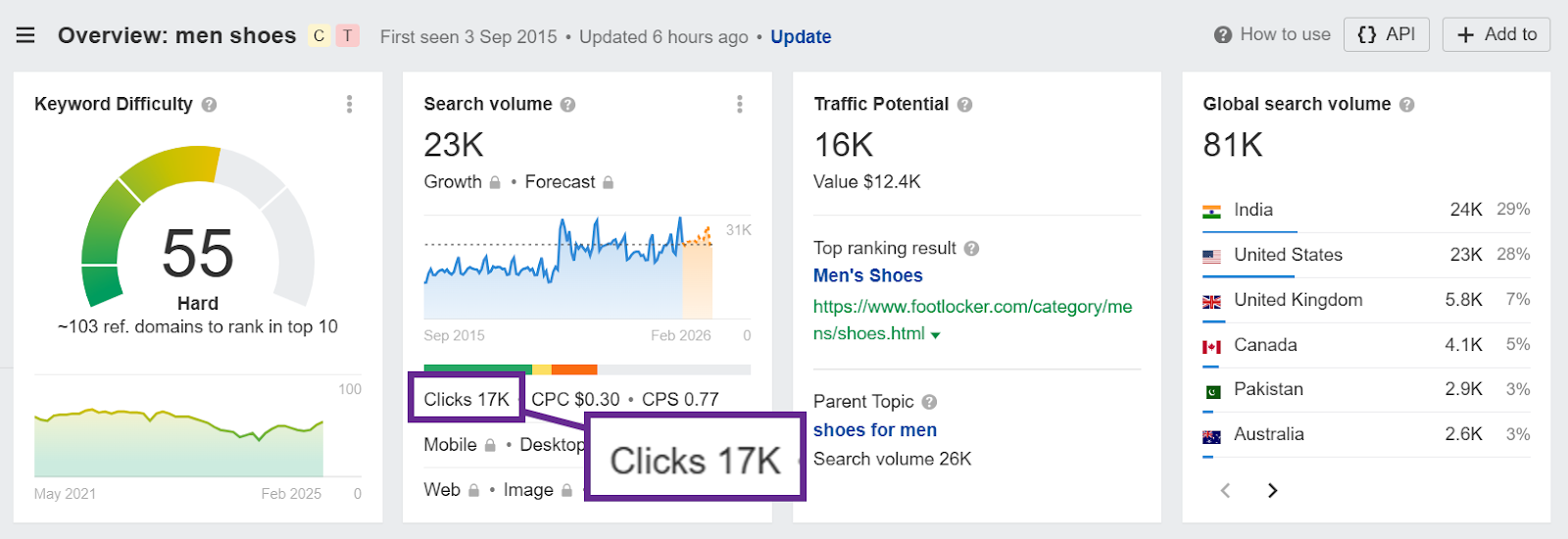The width and height of the screenshot is (1568, 539).
Task: Select the United Kingdom country row
Action: coord(1366,300)
